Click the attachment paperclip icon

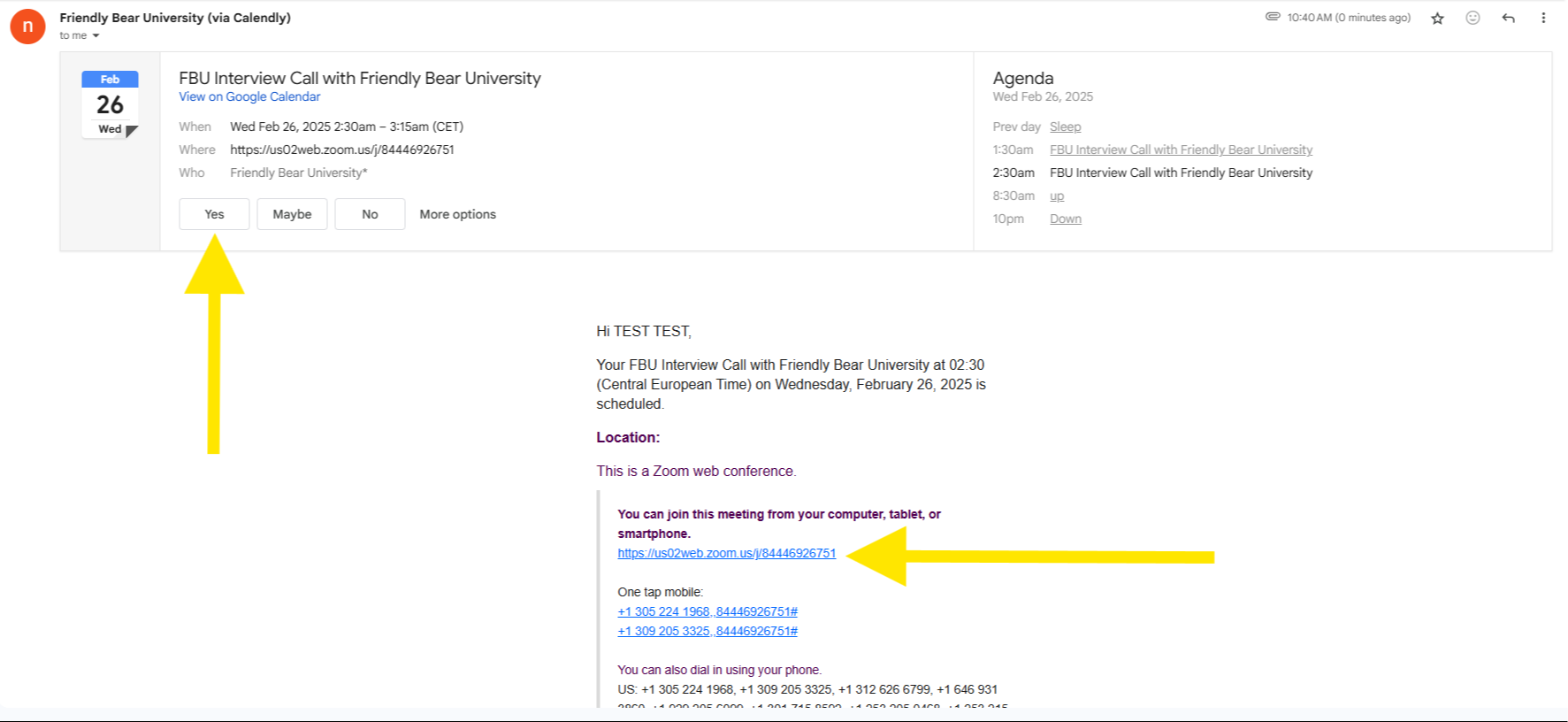tap(1273, 17)
